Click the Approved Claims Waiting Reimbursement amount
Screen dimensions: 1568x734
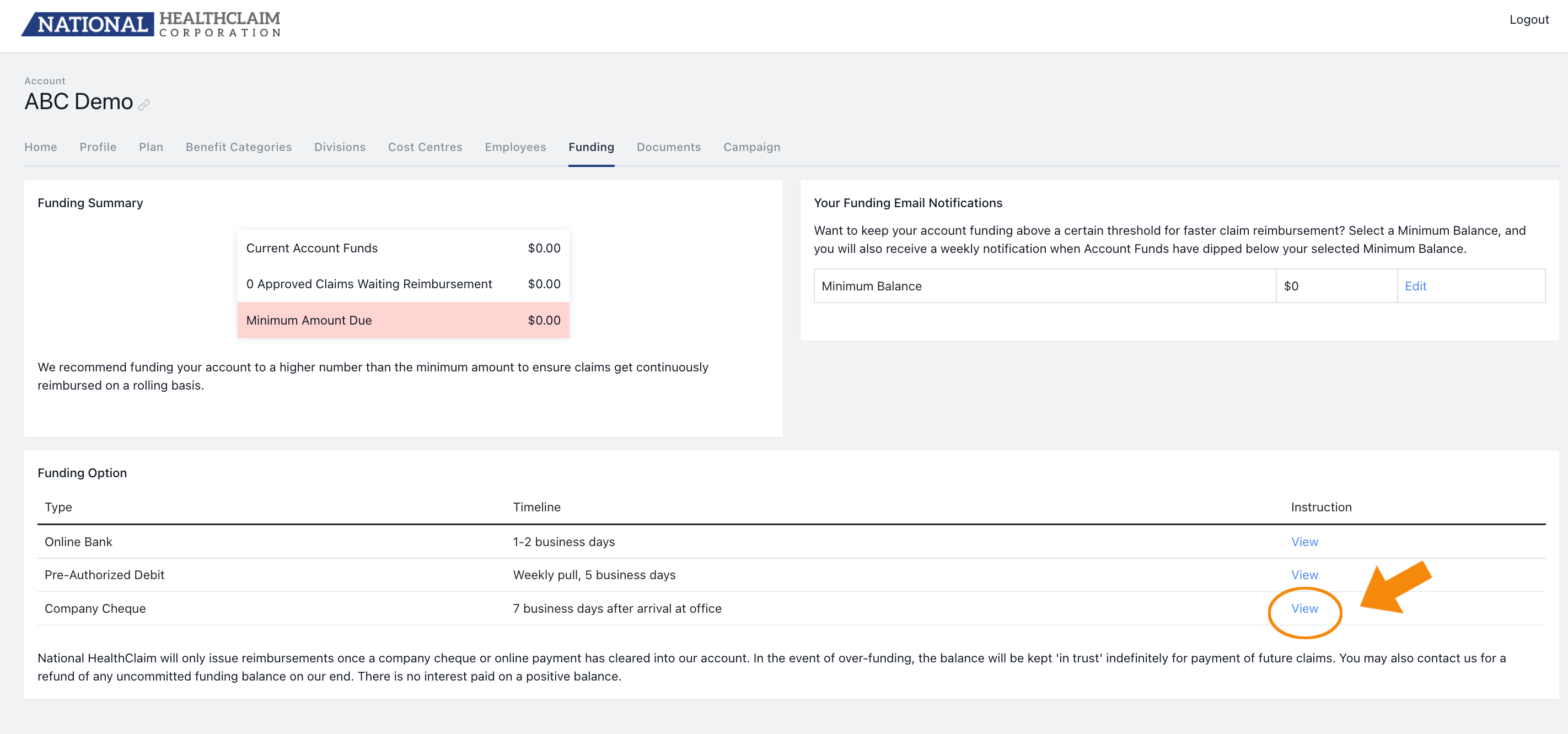(x=544, y=284)
